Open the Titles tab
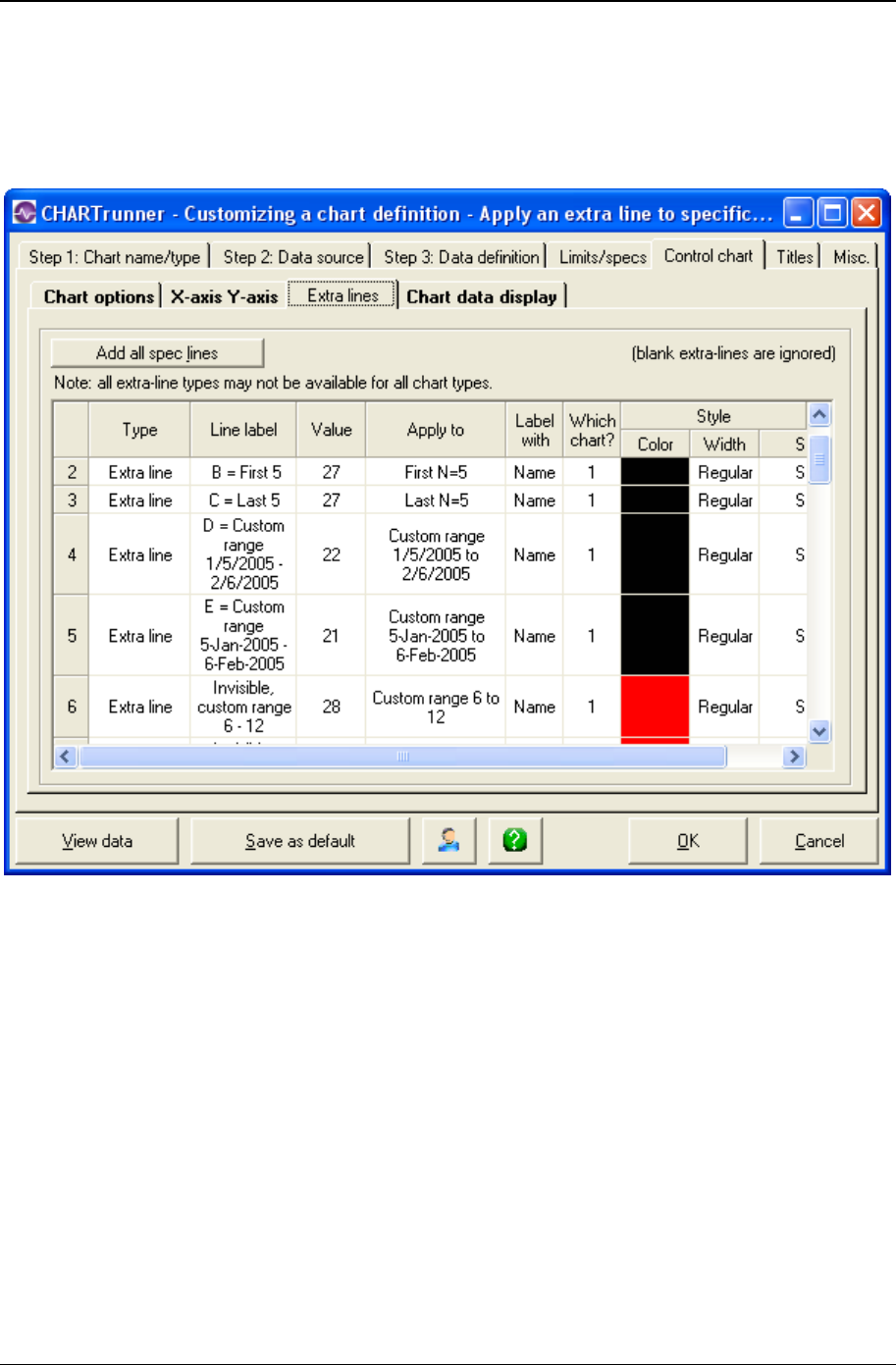The height and width of the screenshot is (1365, 896). [x=795, y=257]
